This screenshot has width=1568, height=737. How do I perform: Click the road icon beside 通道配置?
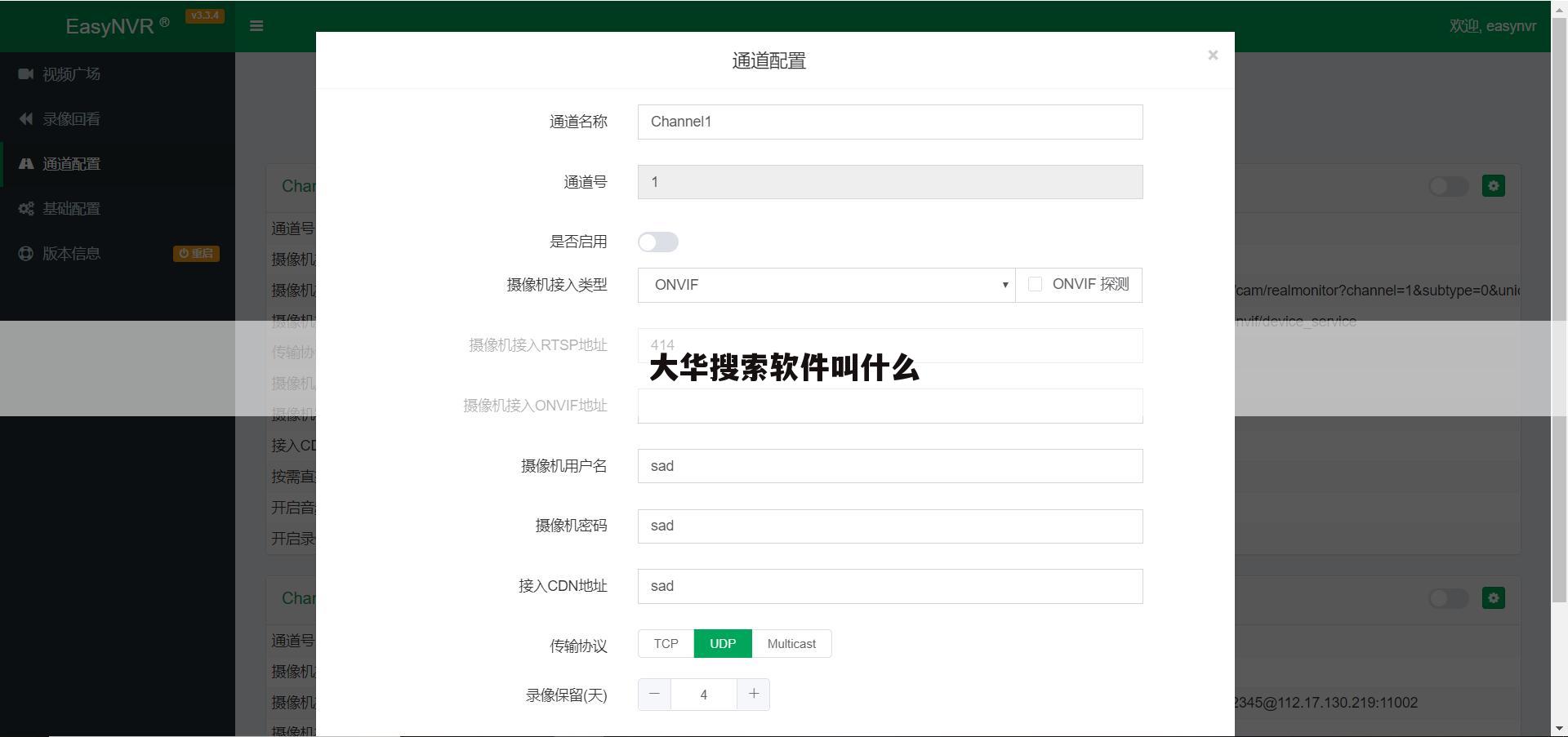pyautogui.click(x=26, y=164)
